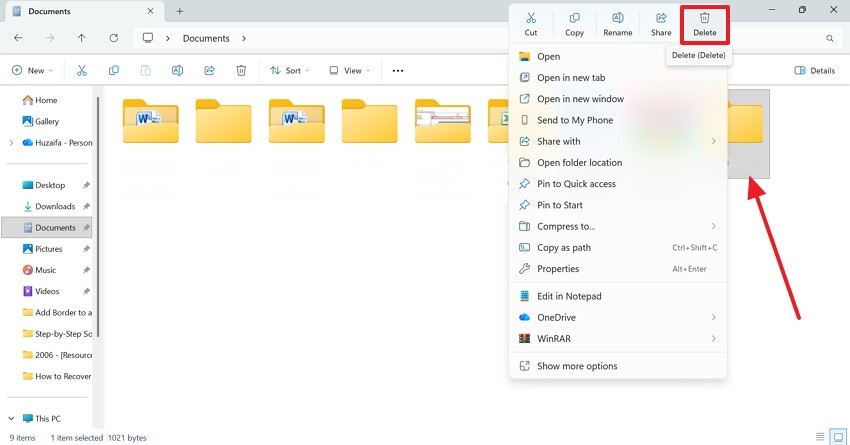
Task: Click the Documents segment in address bar
Action: (206, 38)
